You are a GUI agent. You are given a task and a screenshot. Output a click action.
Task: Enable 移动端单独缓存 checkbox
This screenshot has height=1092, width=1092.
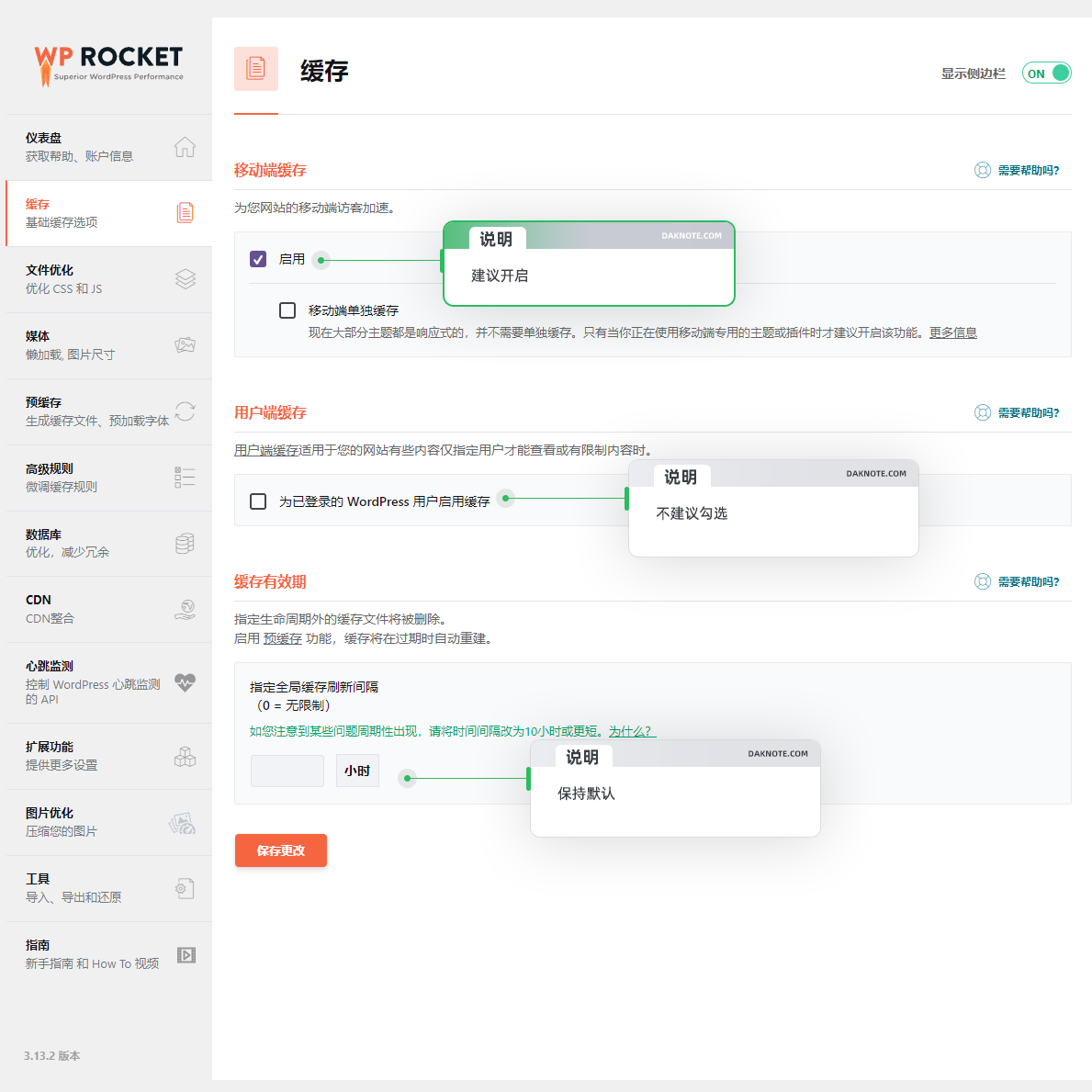pyautogui.click(x=287, y=310)
